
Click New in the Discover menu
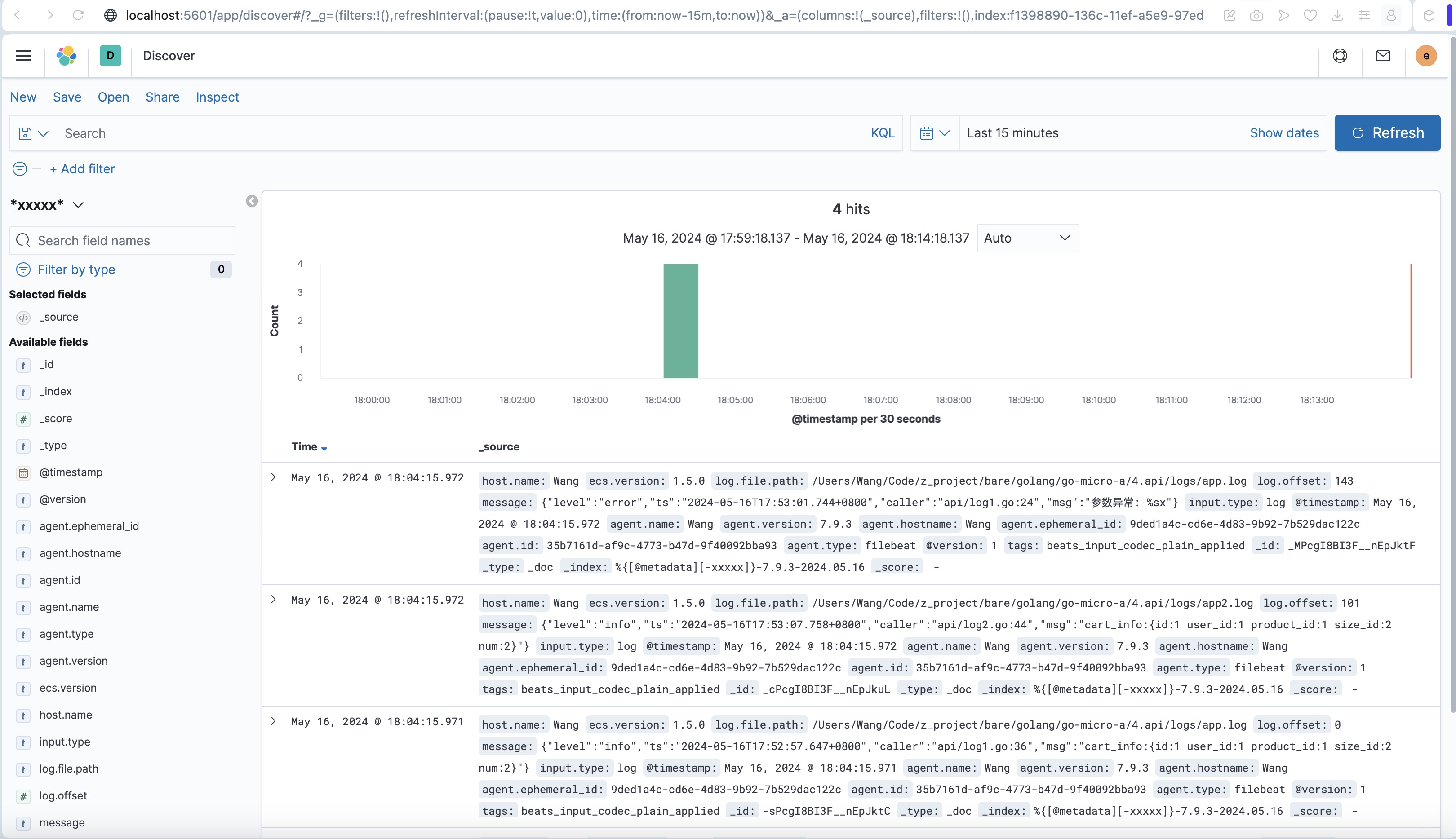tap(23, 97)
